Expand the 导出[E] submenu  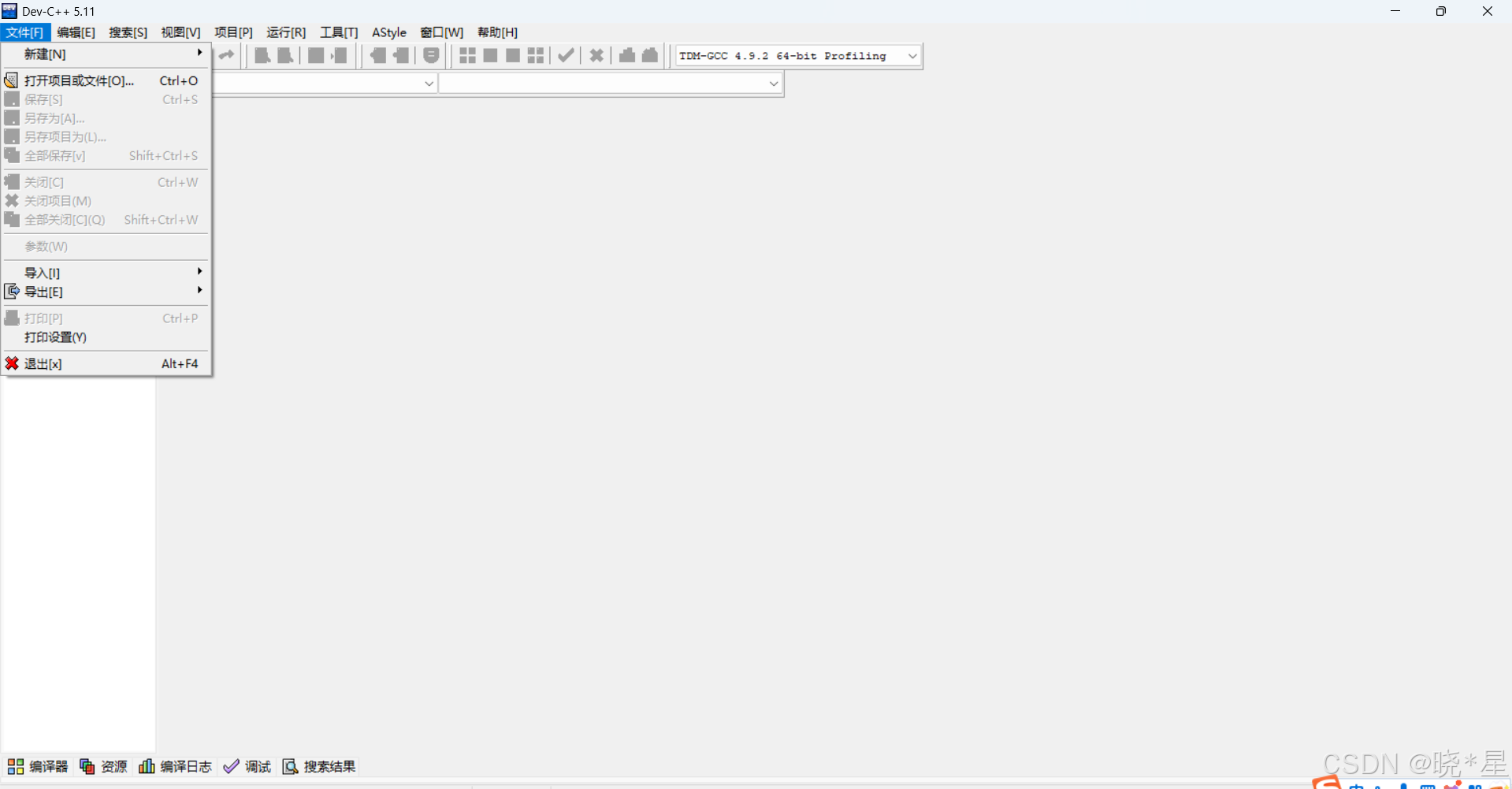click(x=106, y=292)
